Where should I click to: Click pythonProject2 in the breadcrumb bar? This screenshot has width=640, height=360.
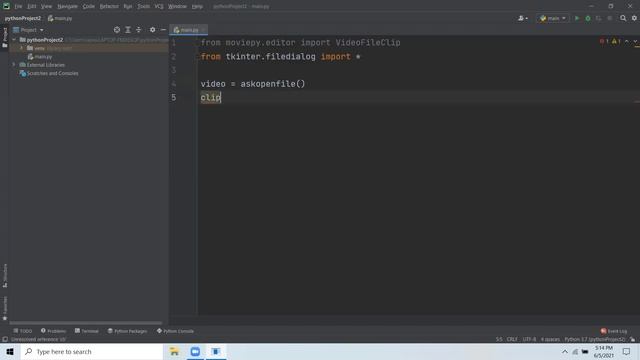23,18
